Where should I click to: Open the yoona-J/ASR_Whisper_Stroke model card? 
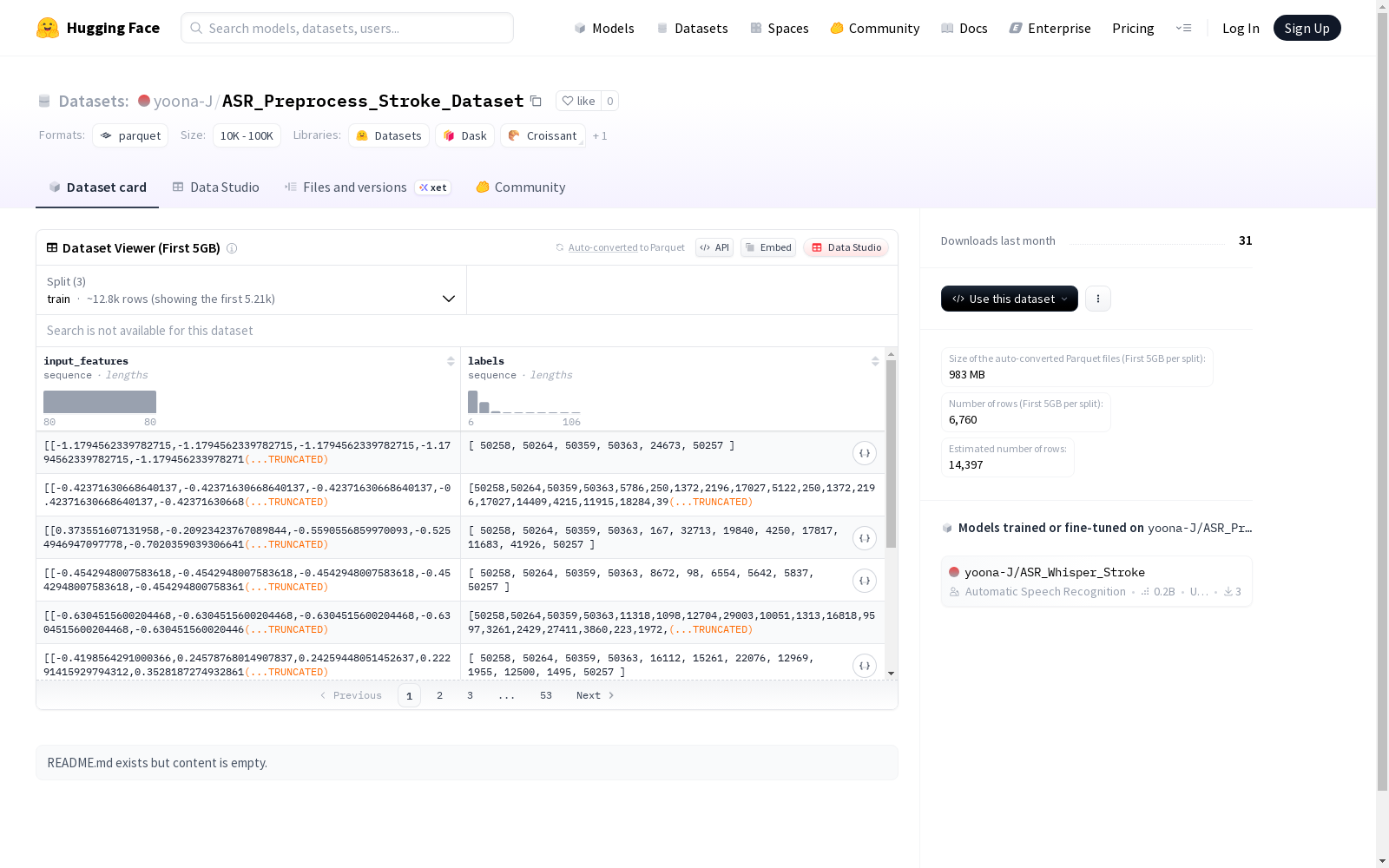[x=1096, y=582]
